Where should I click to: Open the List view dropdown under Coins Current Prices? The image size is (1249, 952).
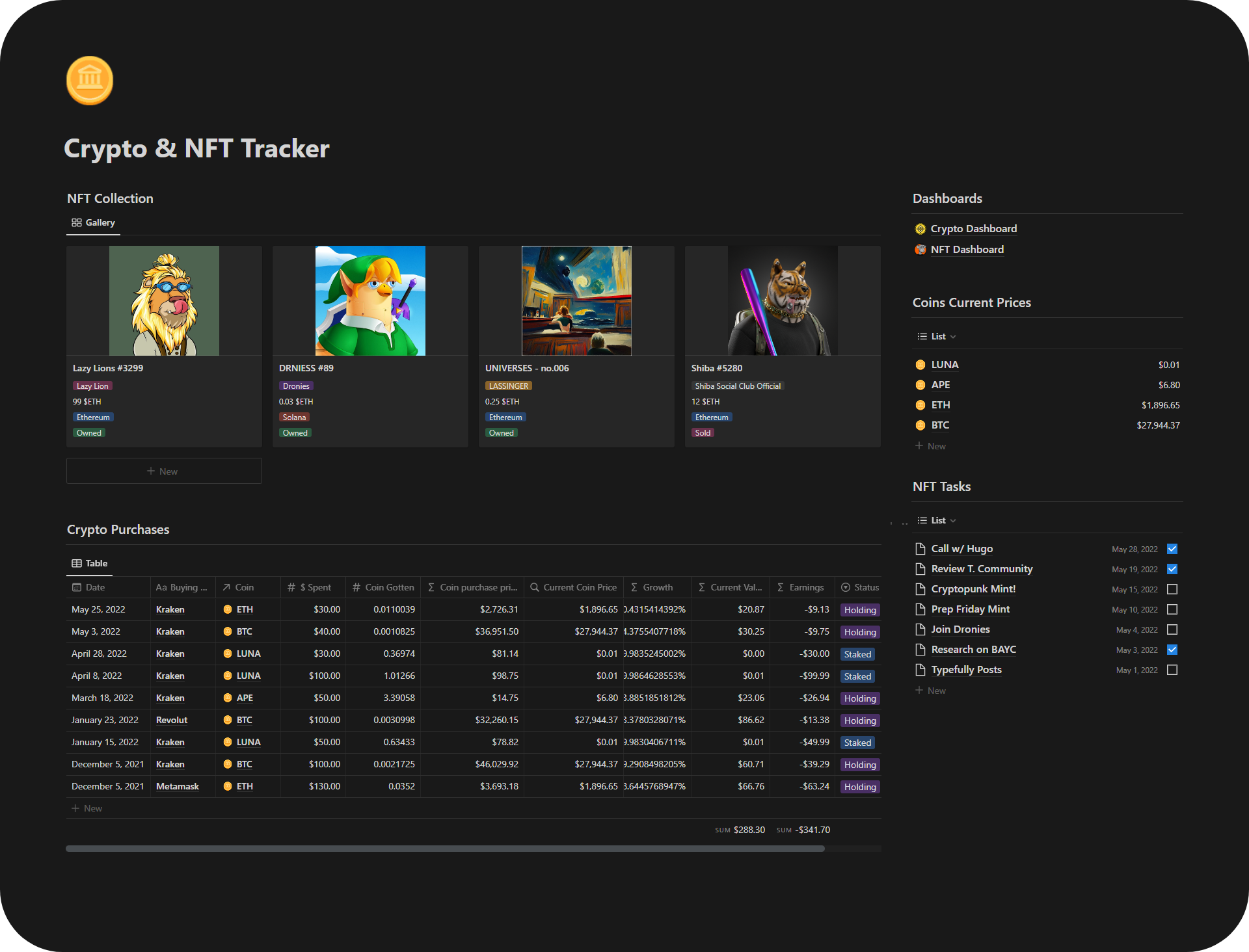(937, 336)
